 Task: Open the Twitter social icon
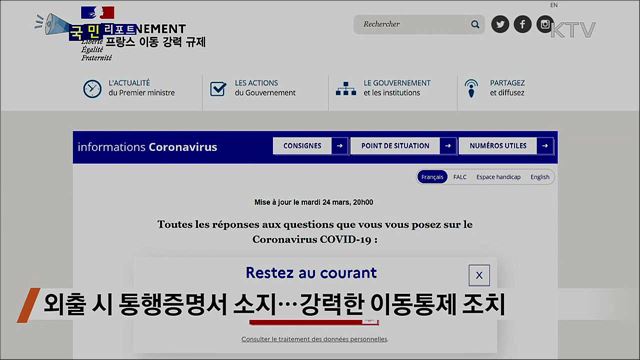[500, 24]
